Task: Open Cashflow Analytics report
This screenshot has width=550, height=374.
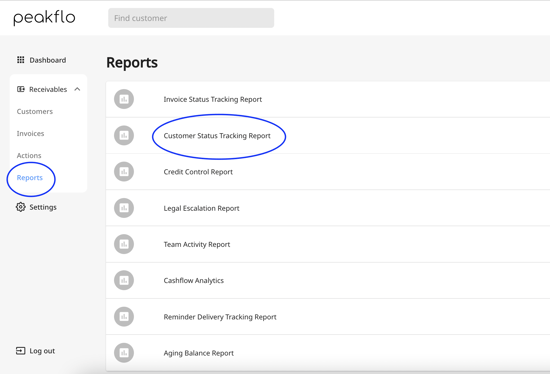Action: point(194,281)
